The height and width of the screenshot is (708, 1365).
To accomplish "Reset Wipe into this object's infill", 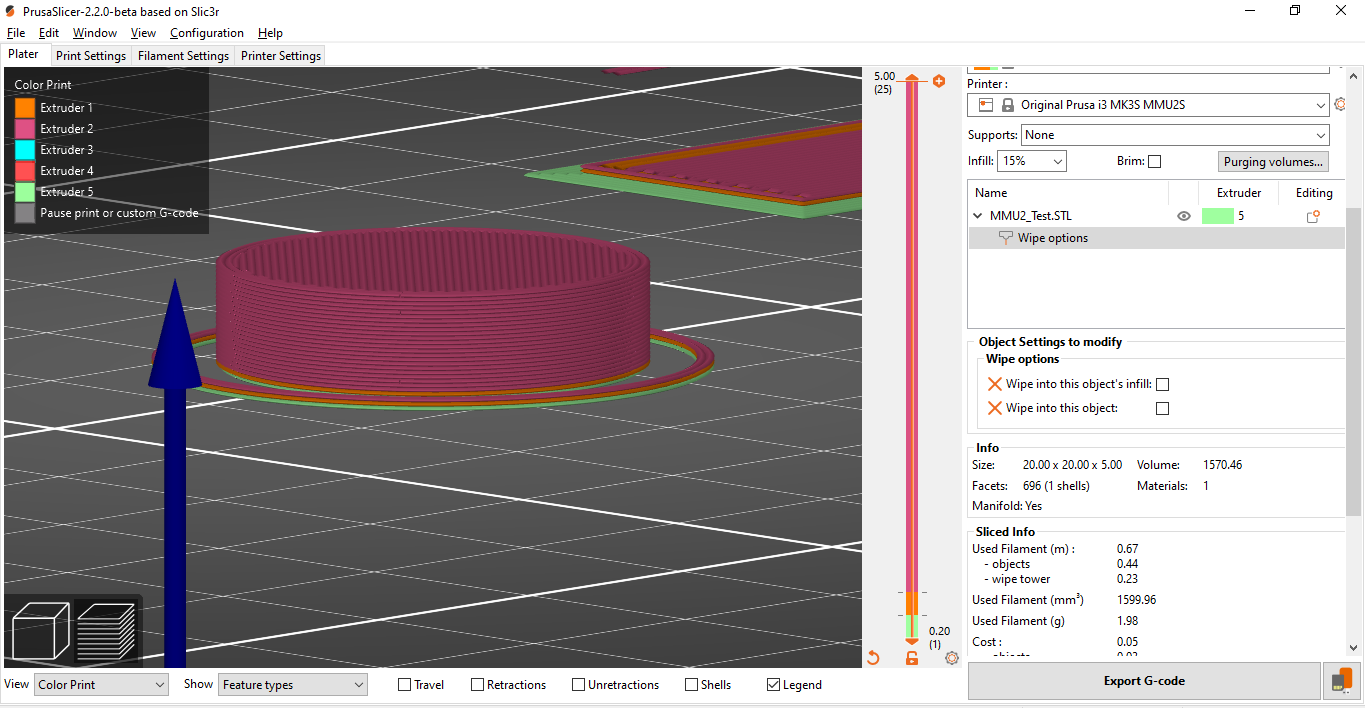I will point(995,384).
